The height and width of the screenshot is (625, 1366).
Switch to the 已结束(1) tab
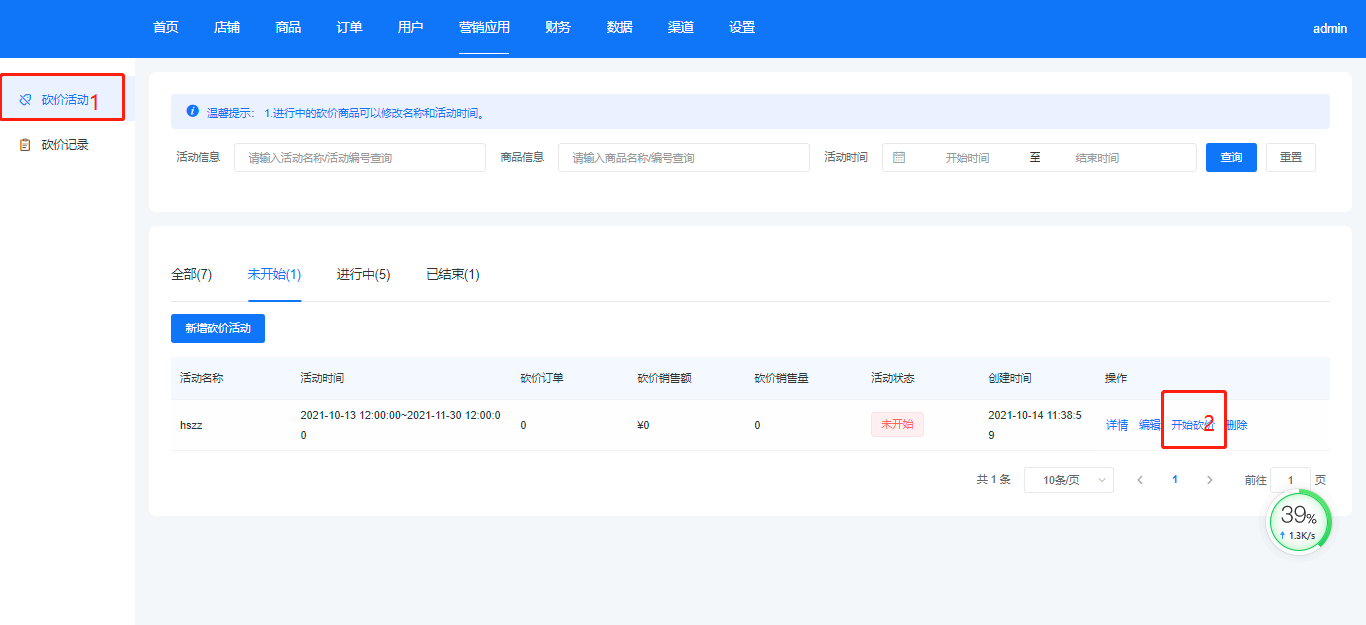(x=452, y=274)
